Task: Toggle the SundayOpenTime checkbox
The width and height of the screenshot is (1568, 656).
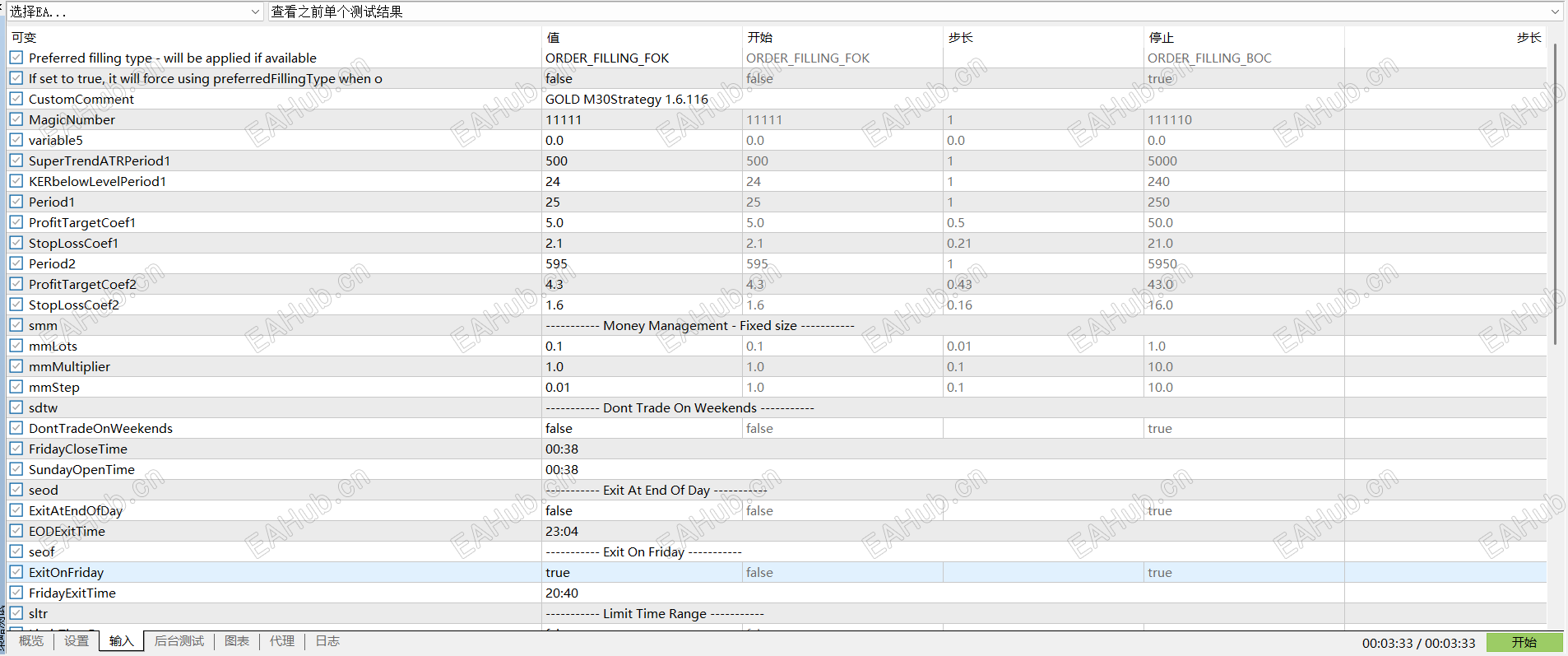Action: coord(16,469)
